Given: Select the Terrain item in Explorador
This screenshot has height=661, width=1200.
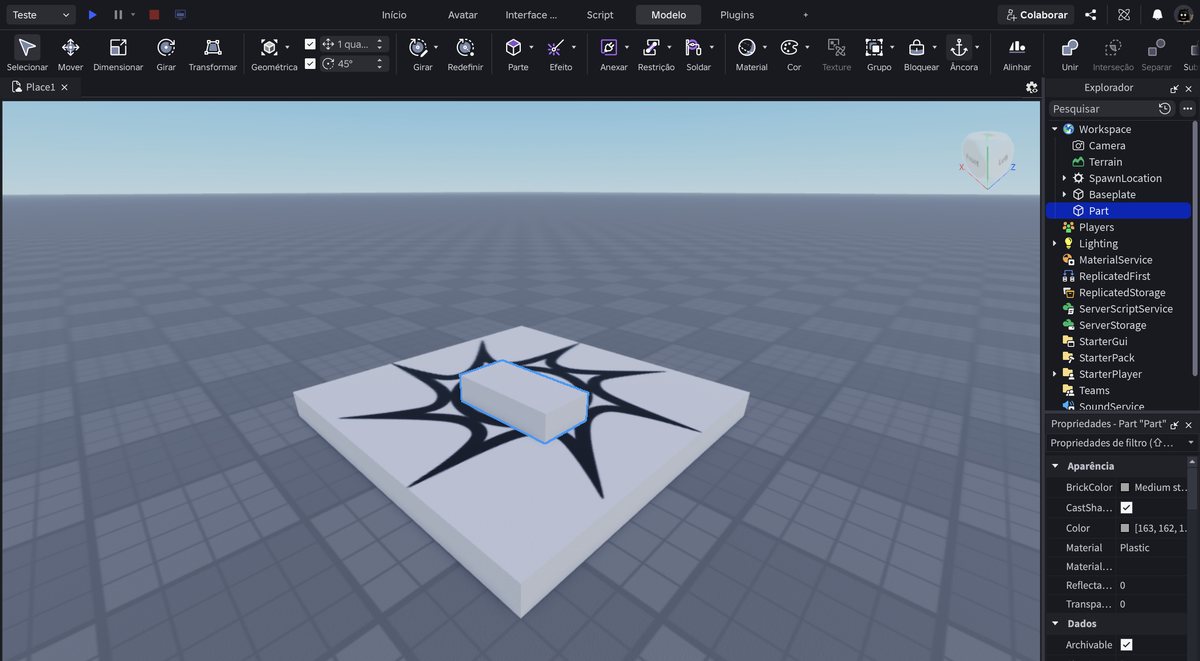Looking at the screenshot, I should click(1105, 162).
